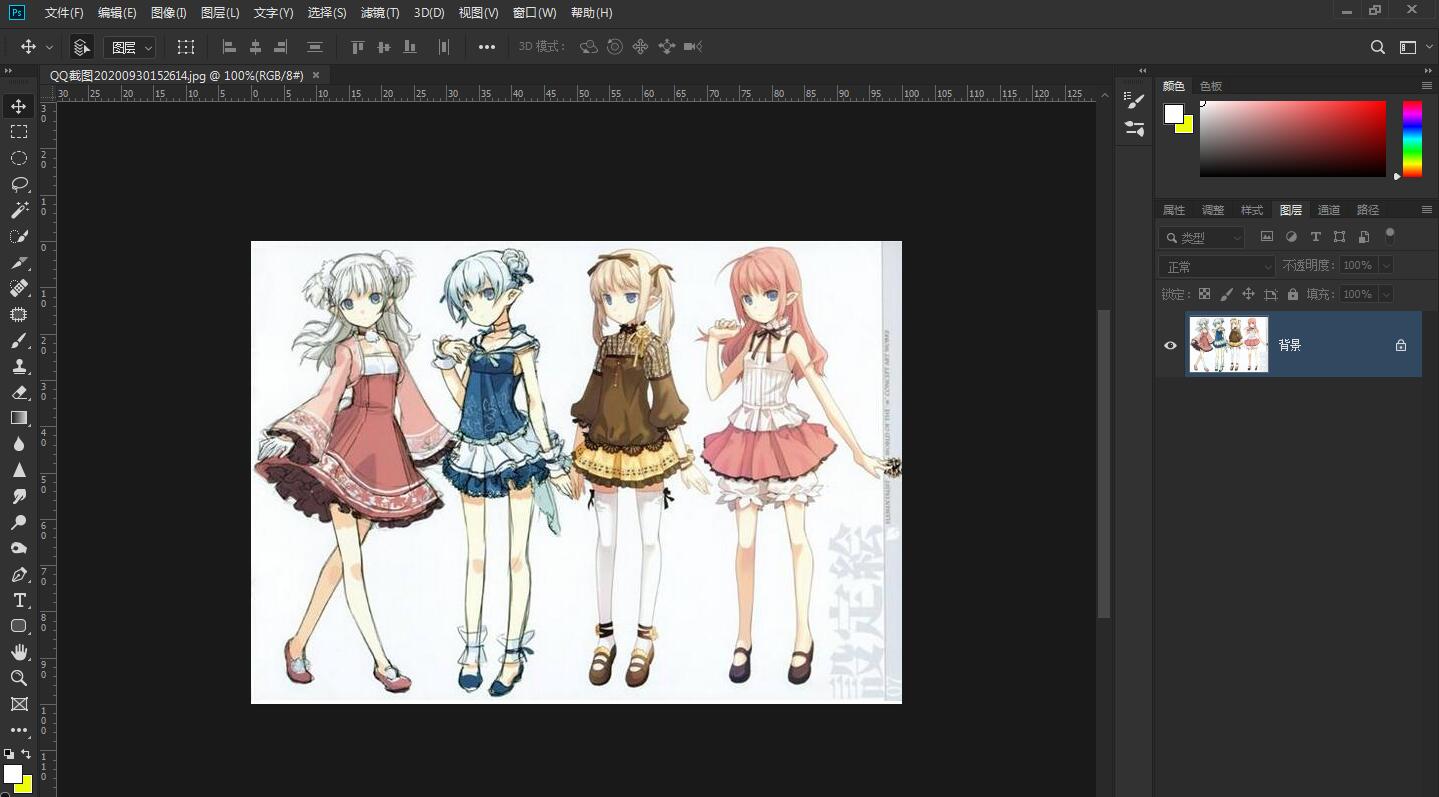Click the Gradient tool
Image resolution: width=1439 pixels, height=797 pixels.
click(x=19, y=418)
